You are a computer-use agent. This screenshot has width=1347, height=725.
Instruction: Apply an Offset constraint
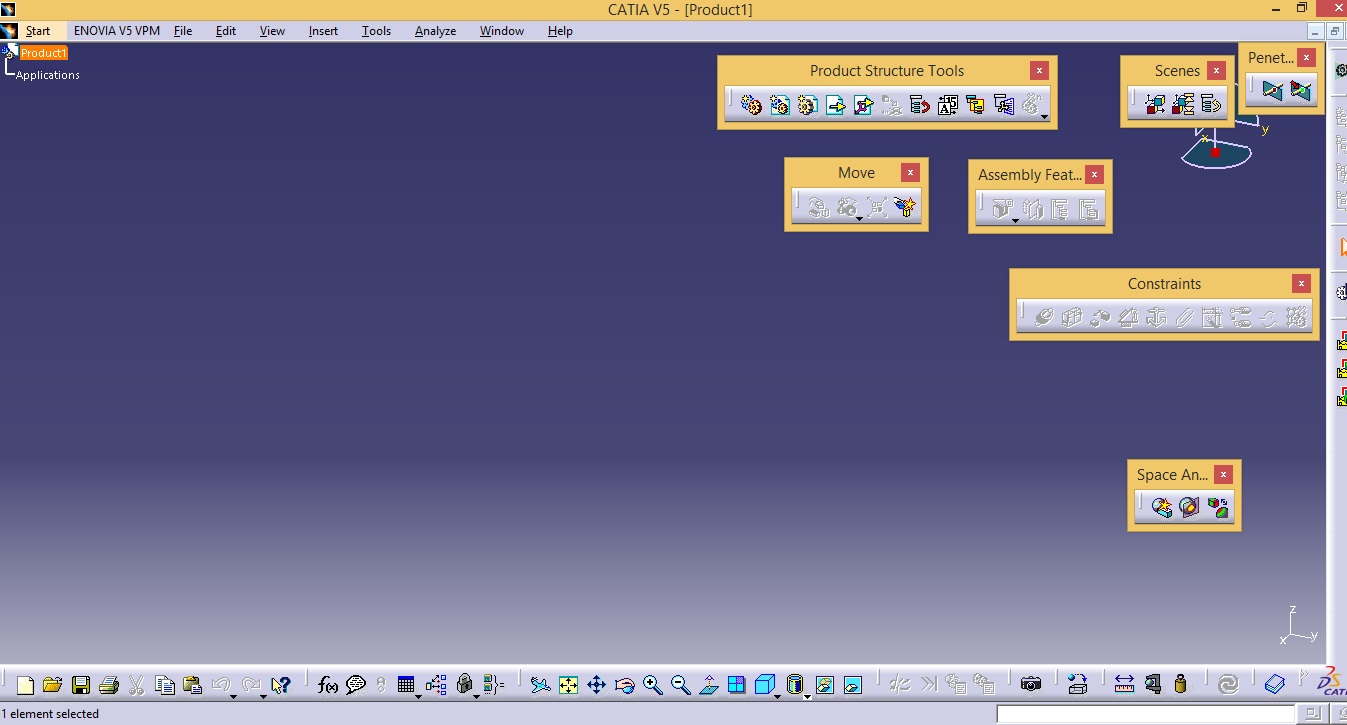coord(1101,317)
